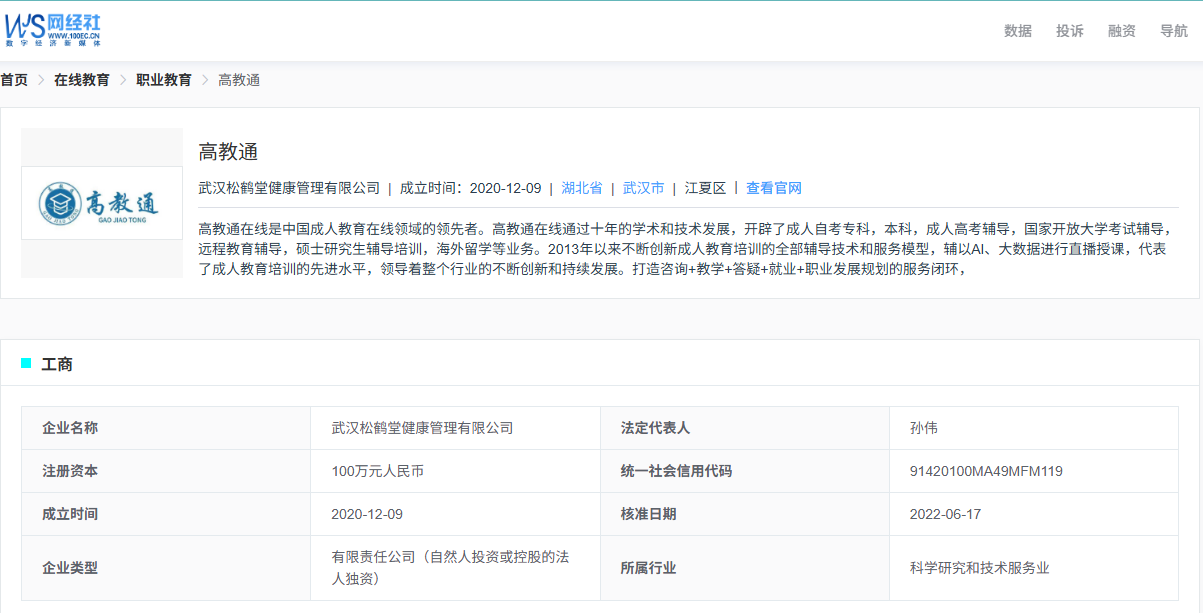
Task: Go to 首页 breadcrumb
Action: tap(14, 80)
